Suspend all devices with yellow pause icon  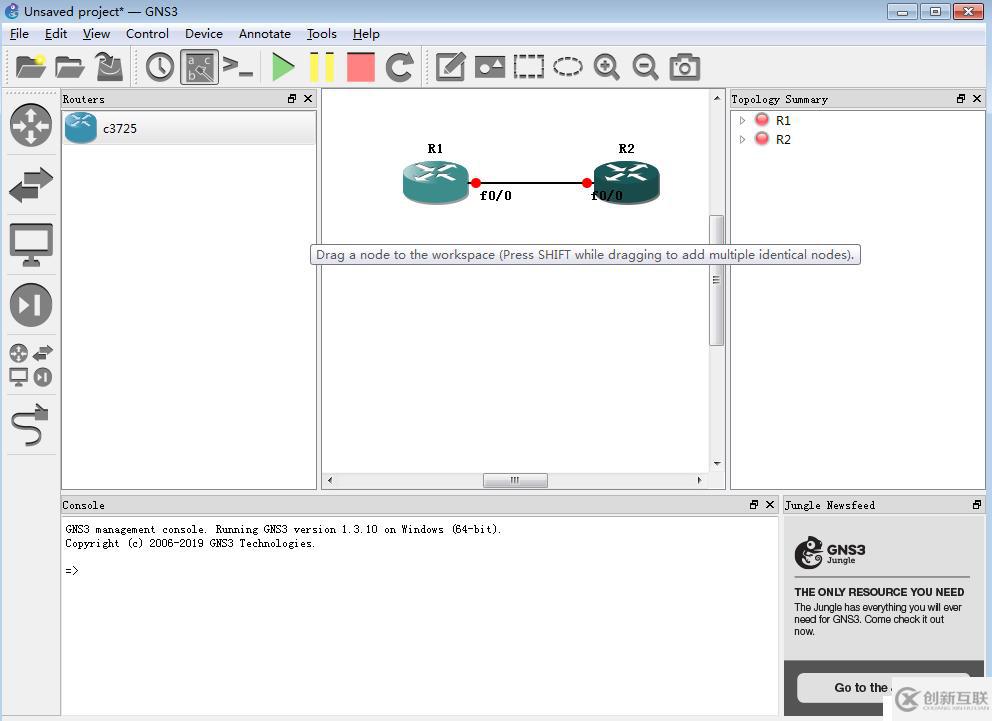point(322,67)
